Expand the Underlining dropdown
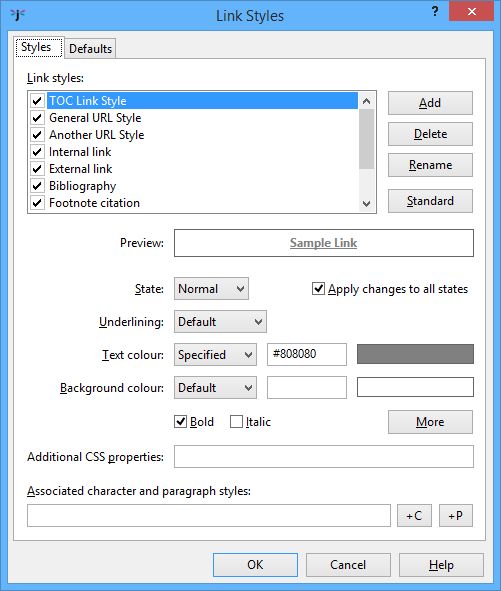Screen dimensions: 501x591 tap(220, 322)
